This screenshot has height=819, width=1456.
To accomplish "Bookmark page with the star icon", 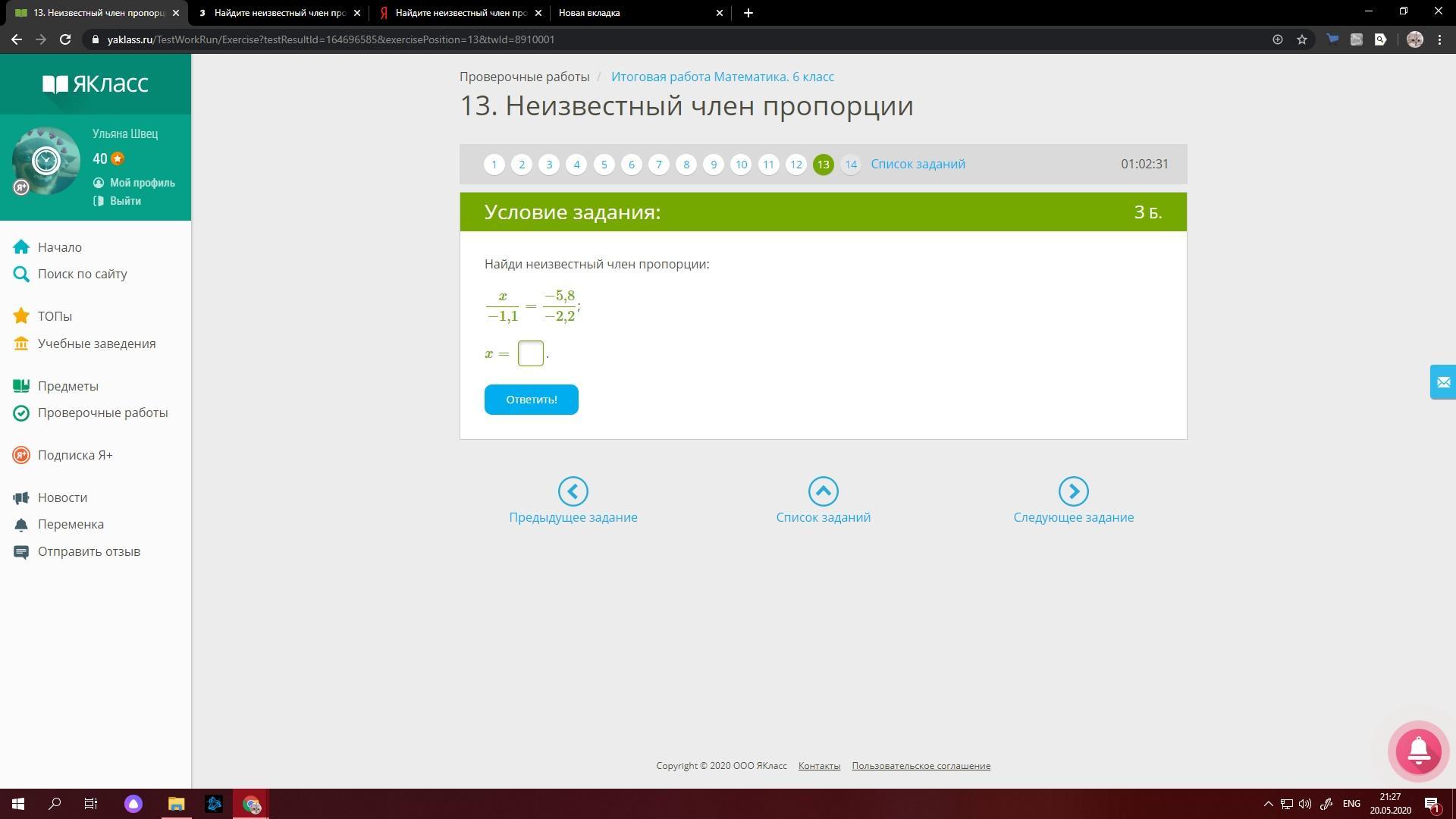I will pos(1302,39).
